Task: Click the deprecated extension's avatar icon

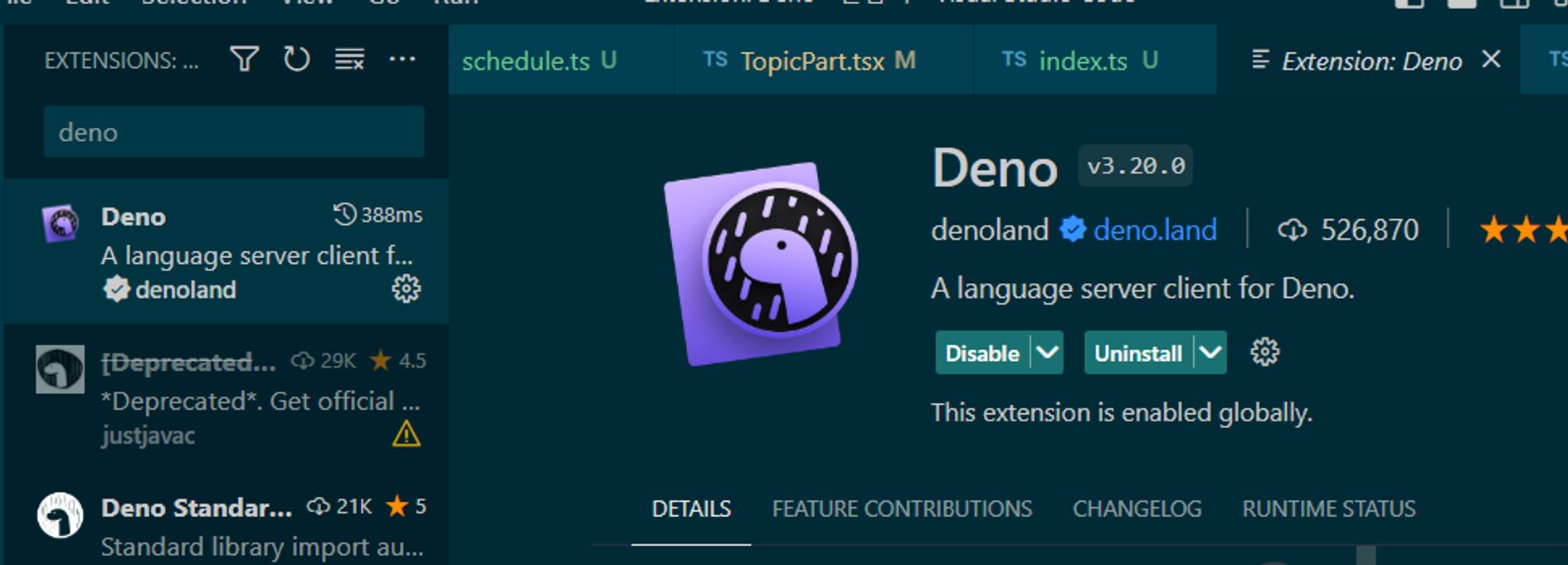Action: pyautogui.click(x=60, y=369)
